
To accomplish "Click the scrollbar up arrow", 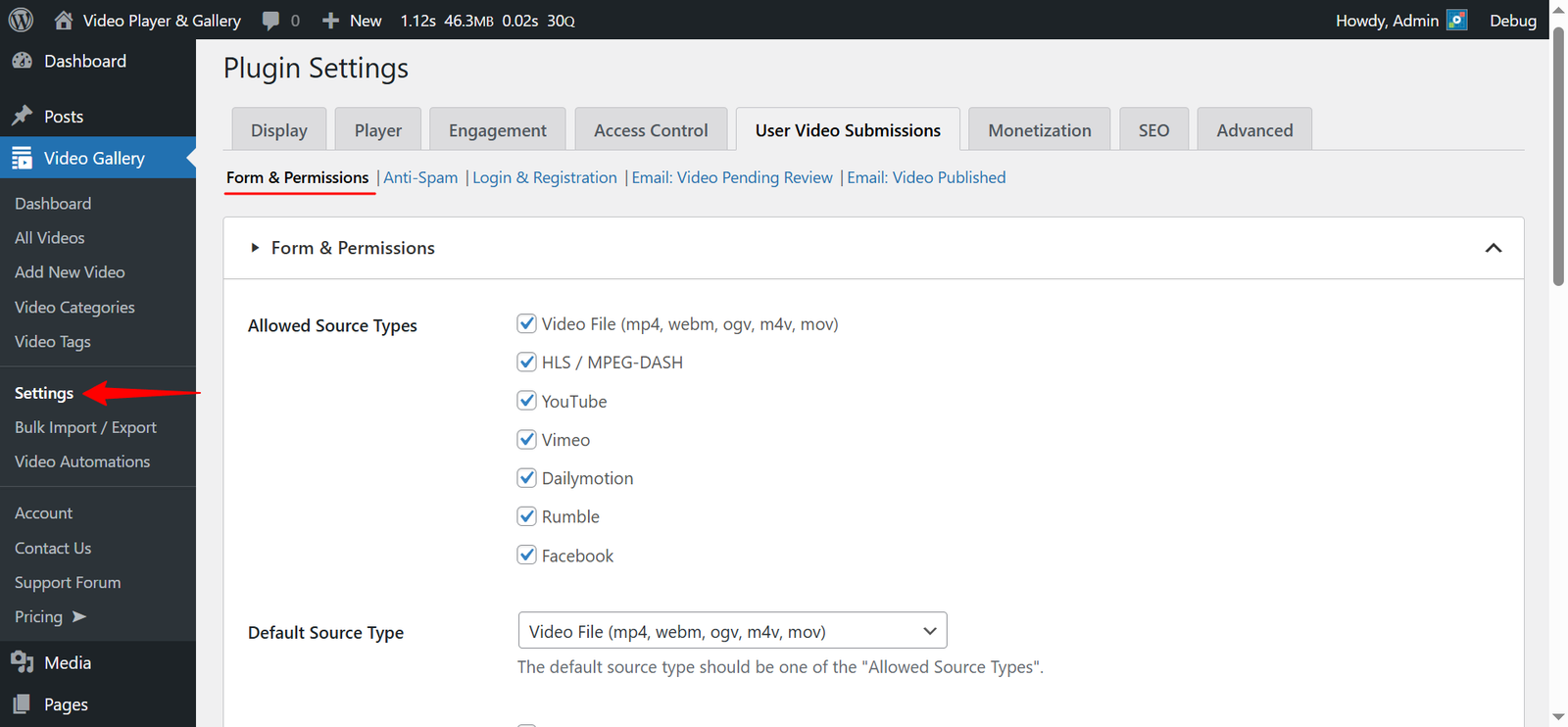I will tap(1558, 10).
